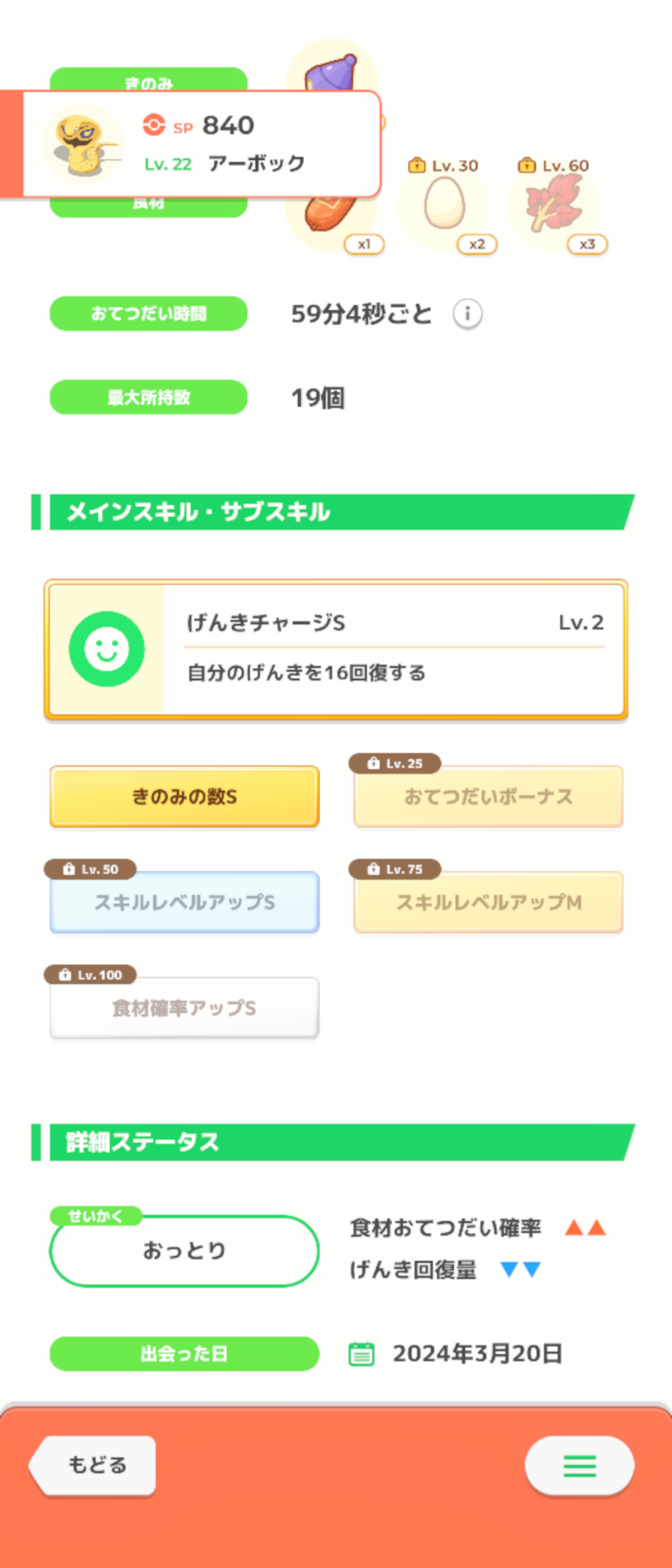Open the げんきチャージS main skill card
The width and height of the screenshot is (672, 1568).
pyautogui.click(x=336, y=649)
